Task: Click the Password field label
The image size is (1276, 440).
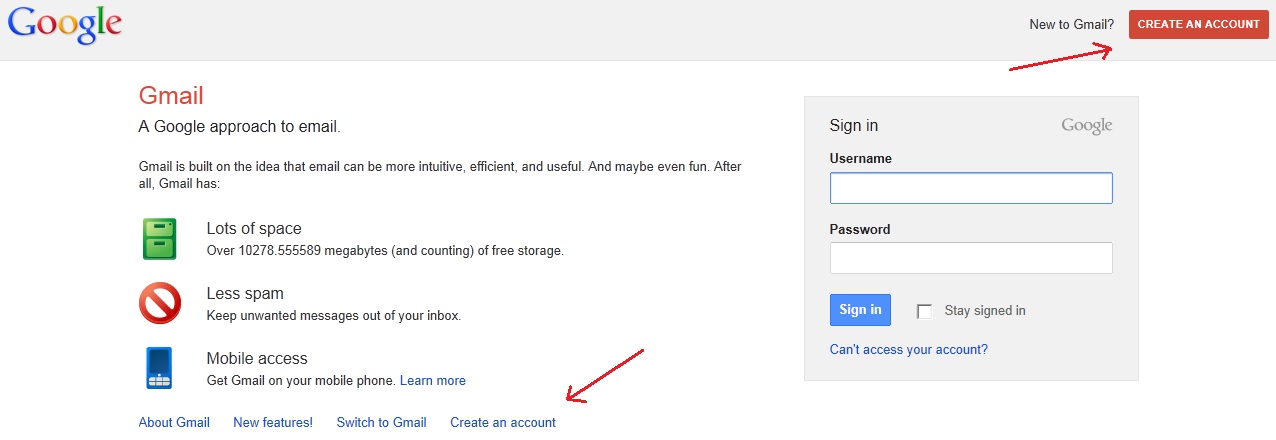Action: coord(860,229)
